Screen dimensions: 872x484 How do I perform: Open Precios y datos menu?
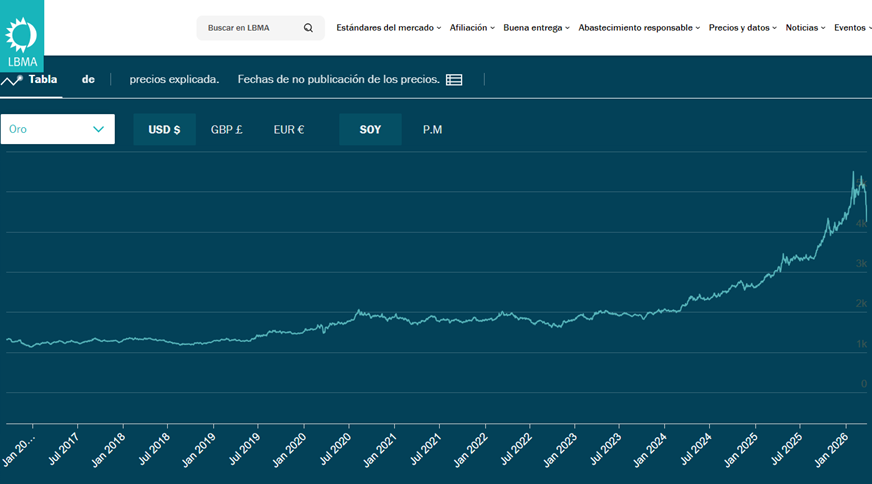tap(743, 28)
